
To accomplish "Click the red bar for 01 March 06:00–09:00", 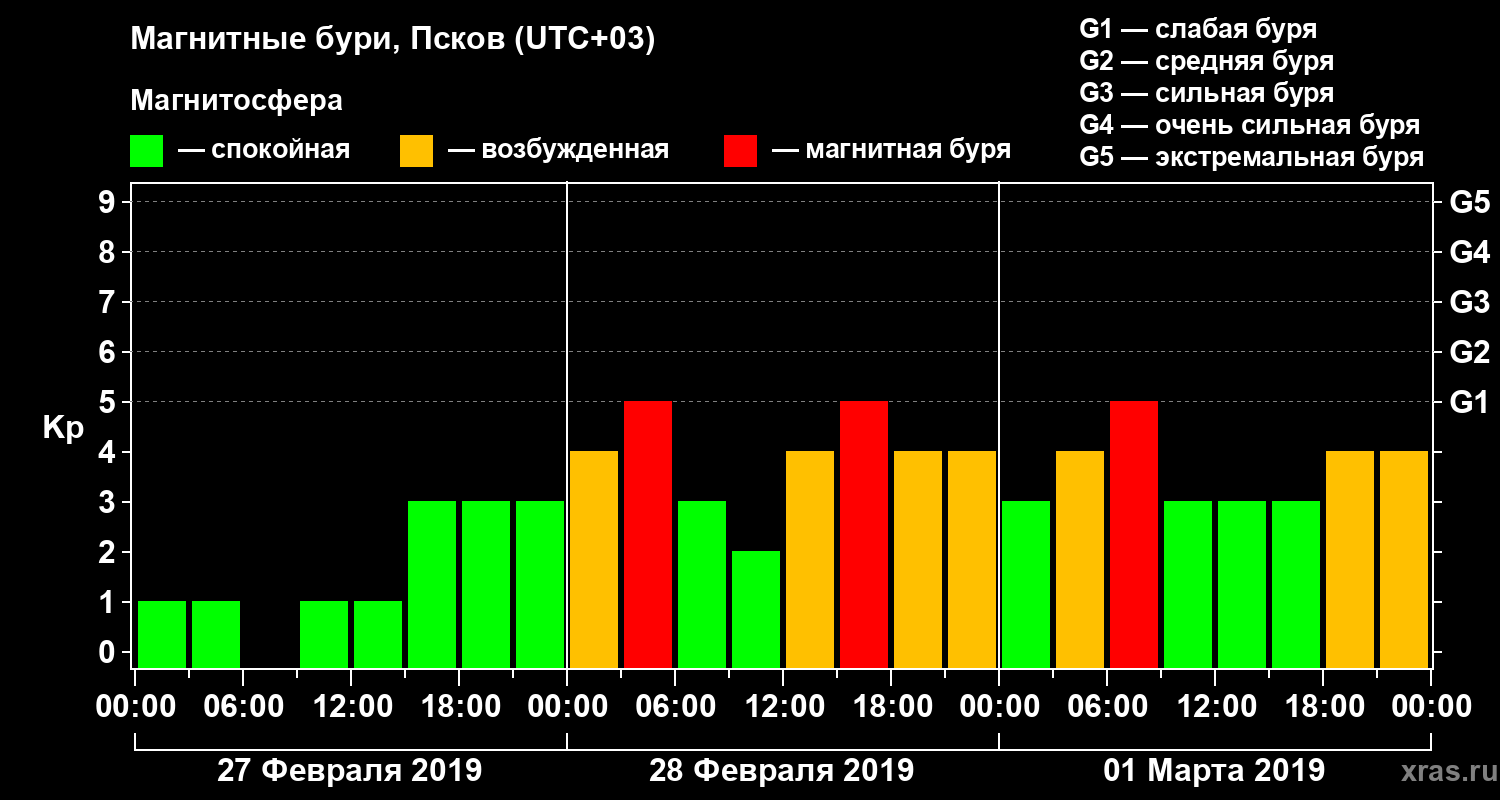I will 1134,535.
